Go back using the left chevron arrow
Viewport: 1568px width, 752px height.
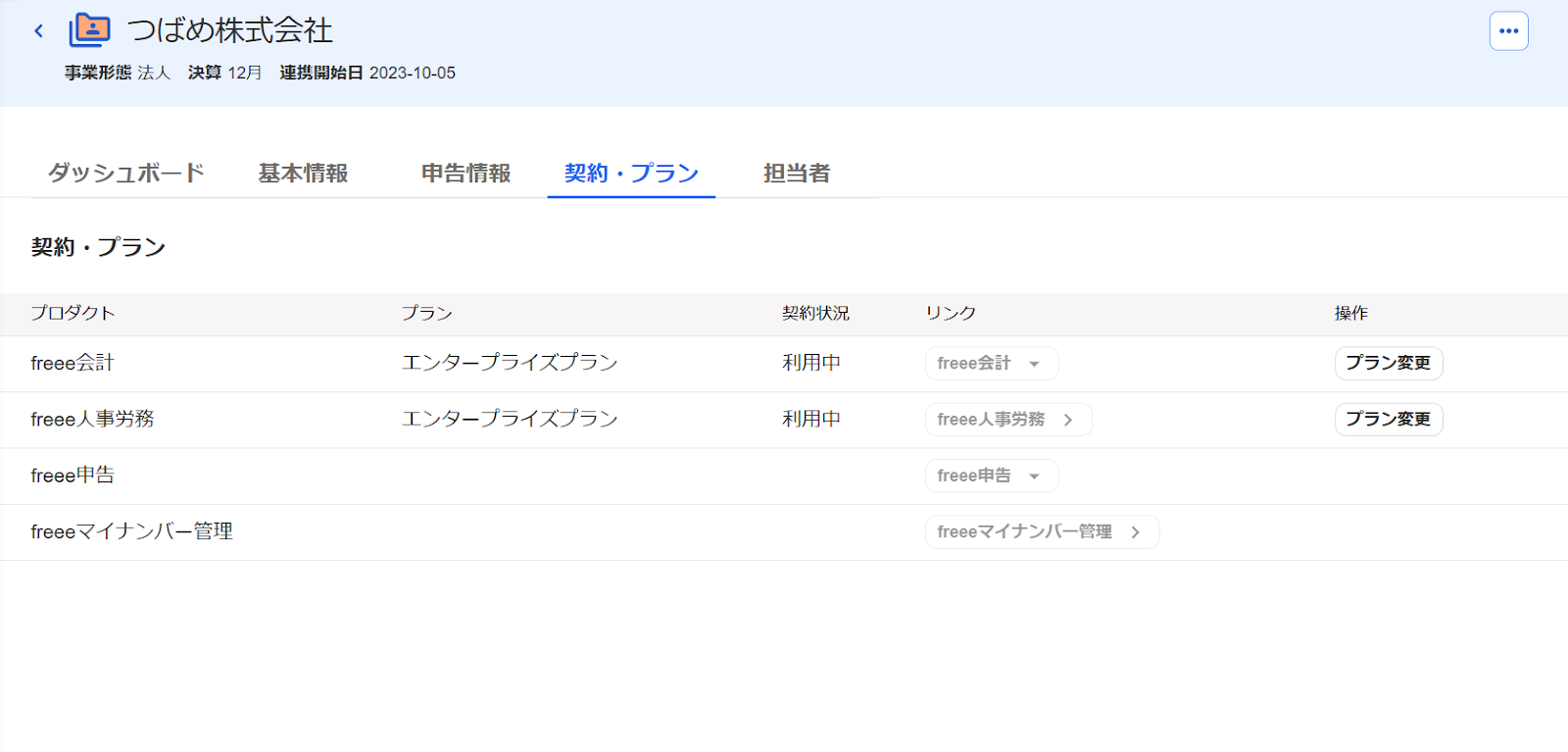(39, 31)
